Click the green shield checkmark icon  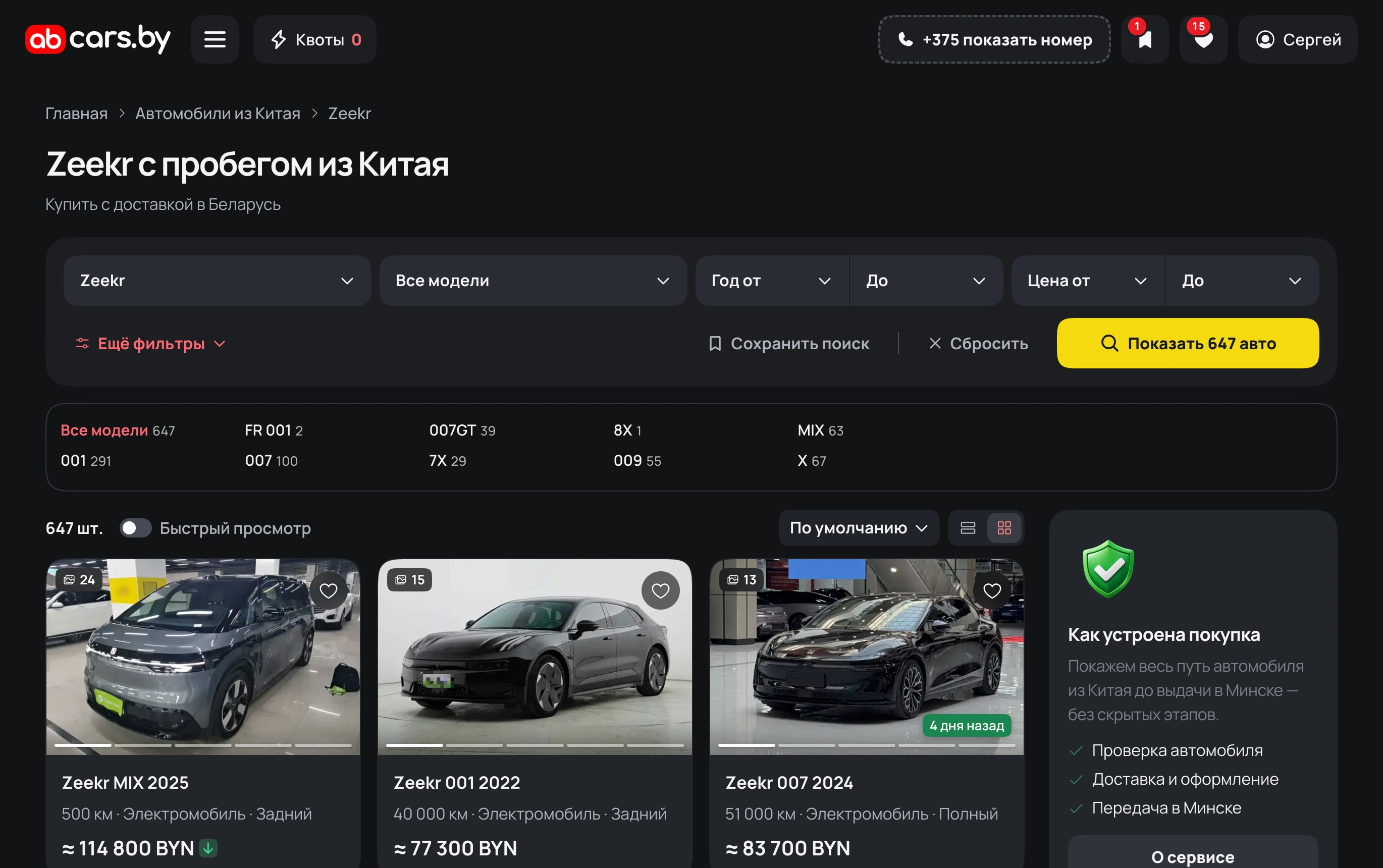1108,569
